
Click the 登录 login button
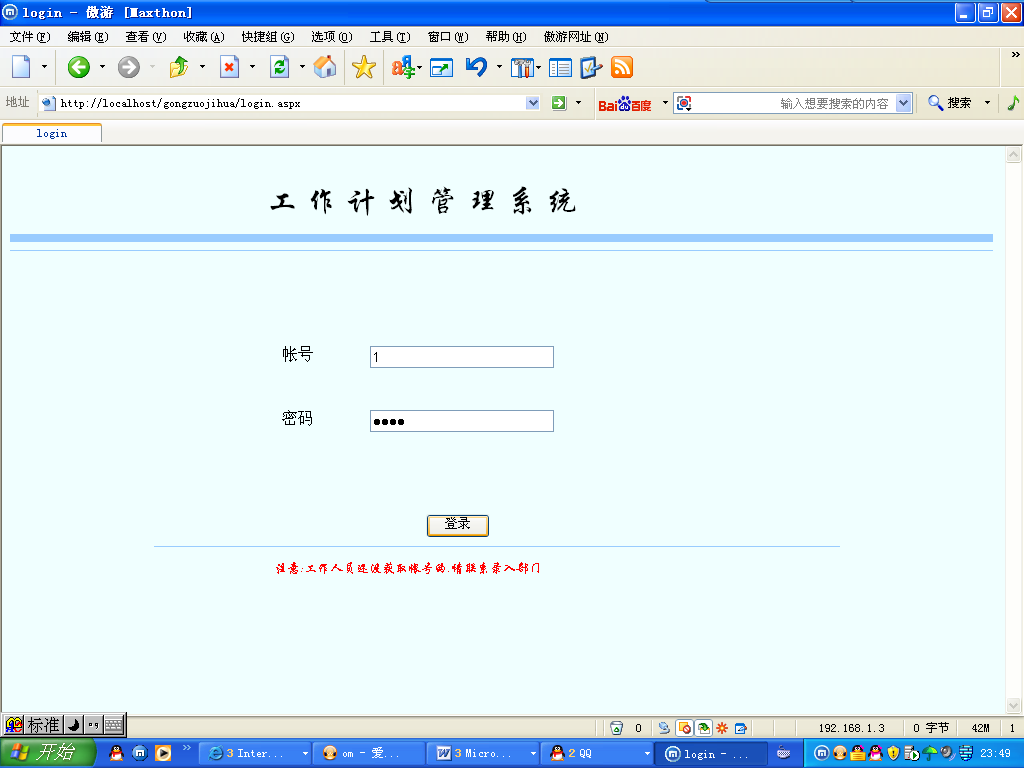point(457,525)
